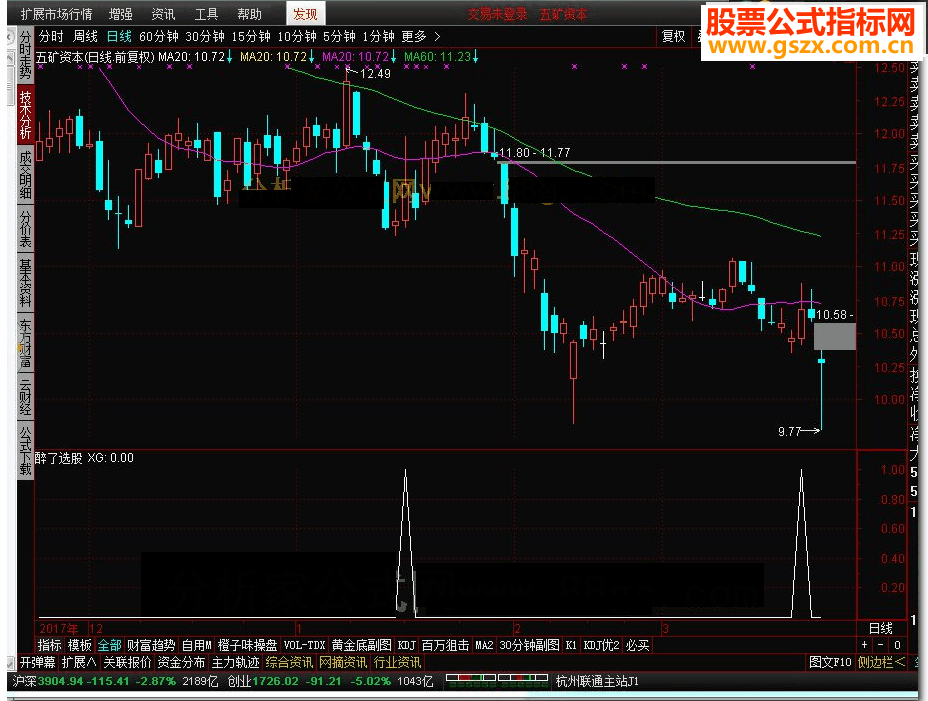This screenshot has height=701, width=928.
Task: Switch chart to 60分钟 period
Action: [x=159, y=37]
